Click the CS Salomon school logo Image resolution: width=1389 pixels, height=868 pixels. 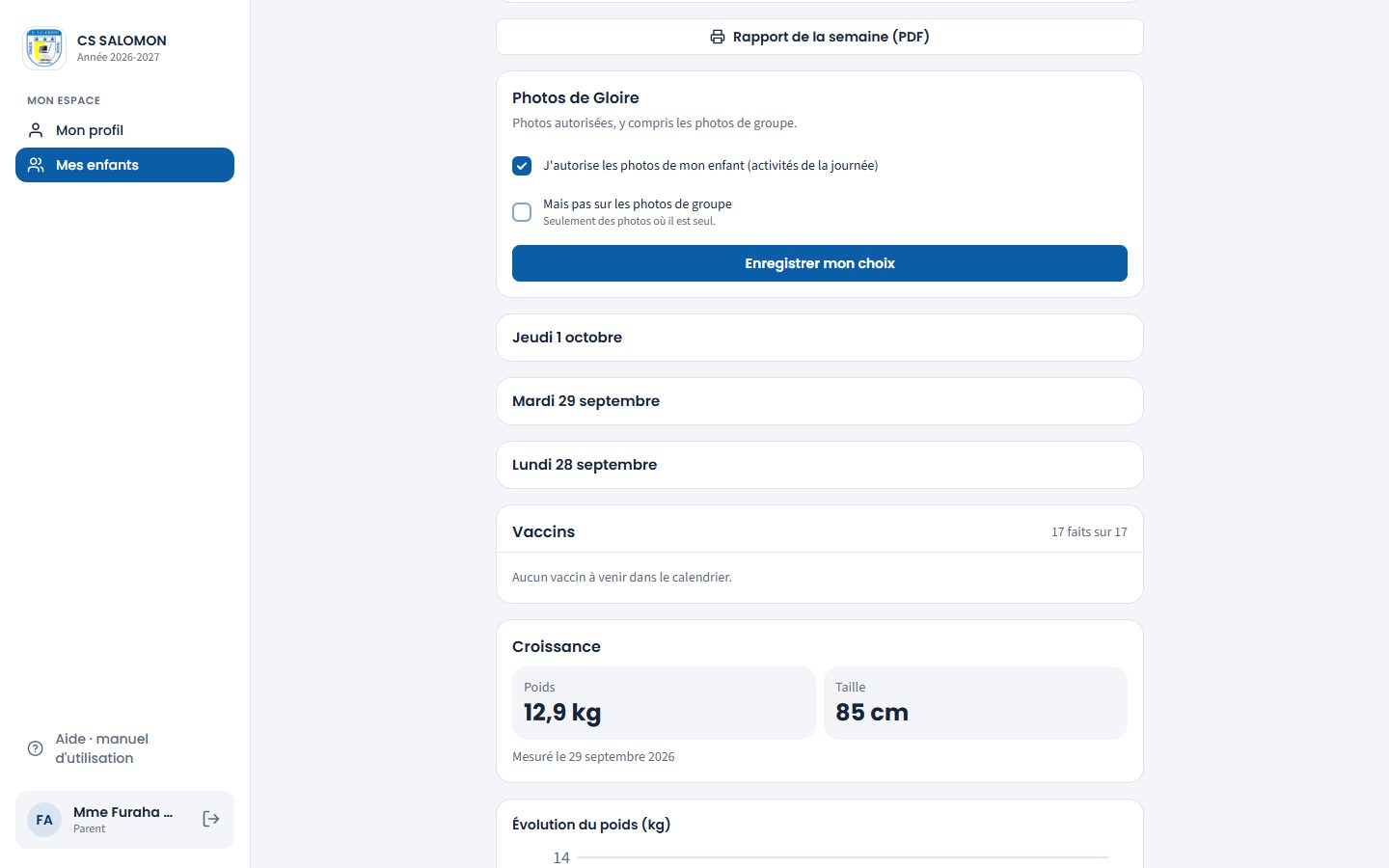pyautogui.click(x=44, y=47)
